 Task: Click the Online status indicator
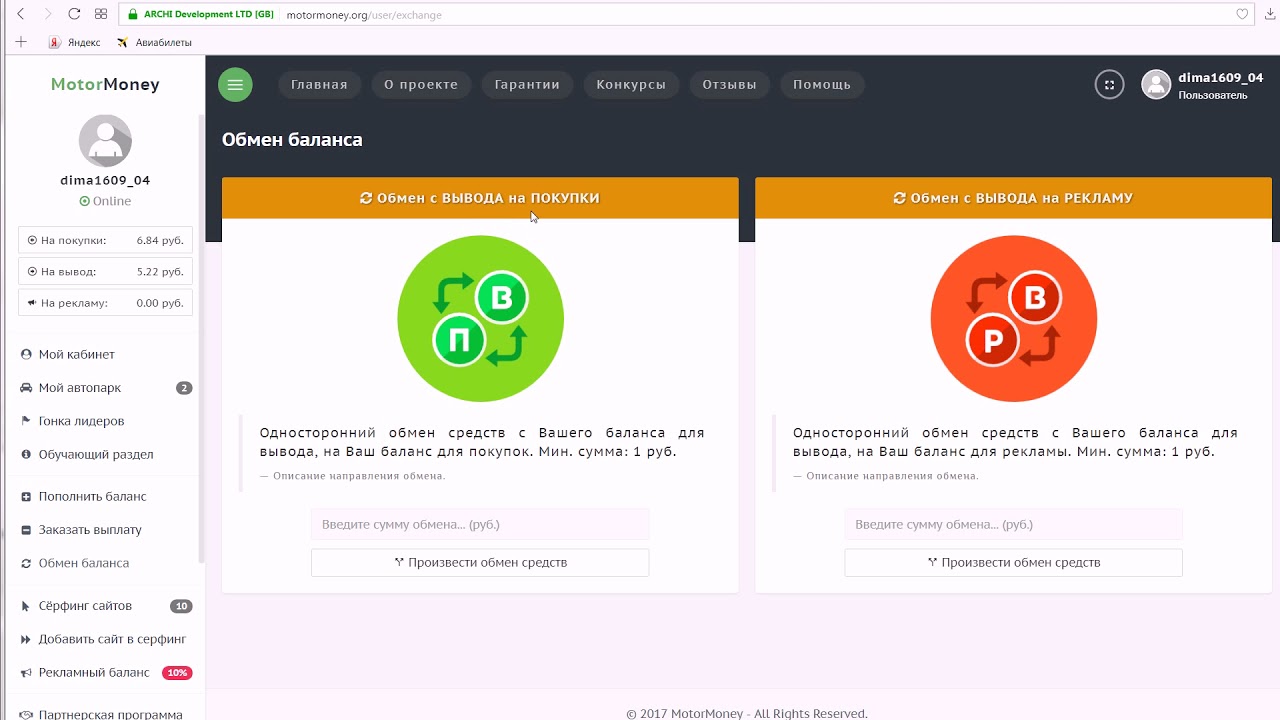[x=105, y=201]
